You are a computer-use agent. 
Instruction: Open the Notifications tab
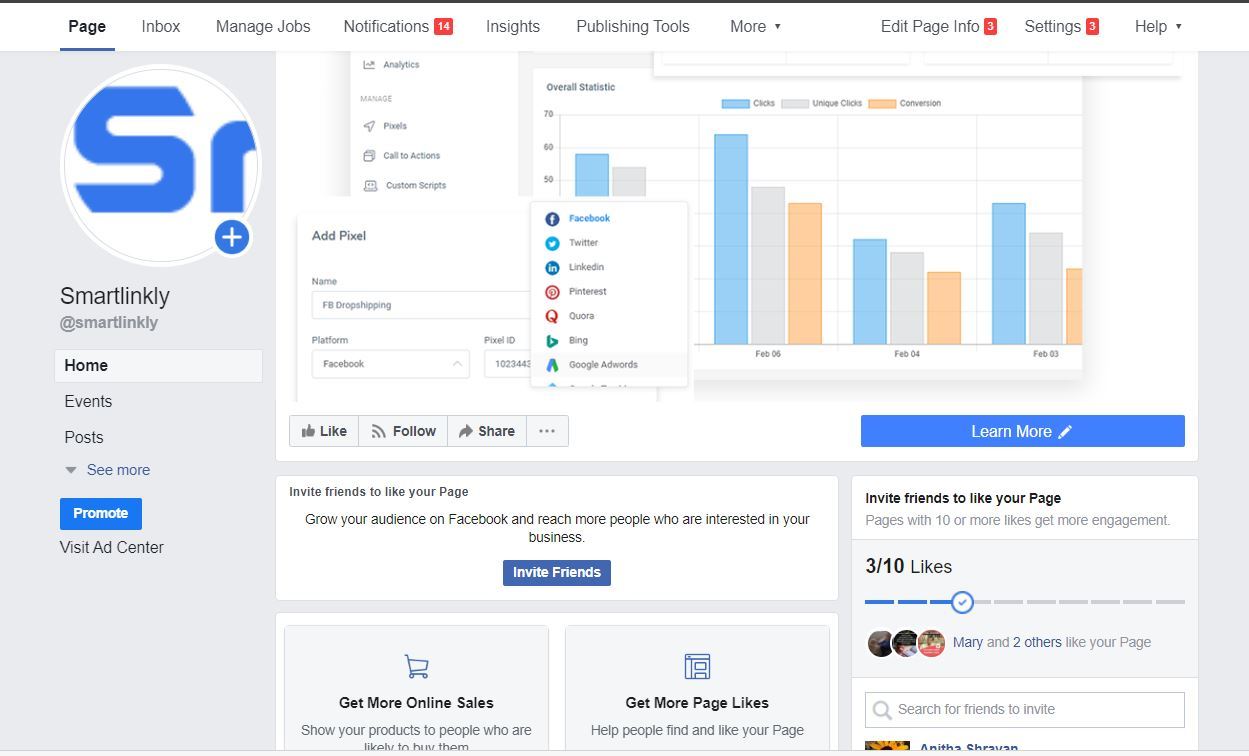click(x=398, y=27)
